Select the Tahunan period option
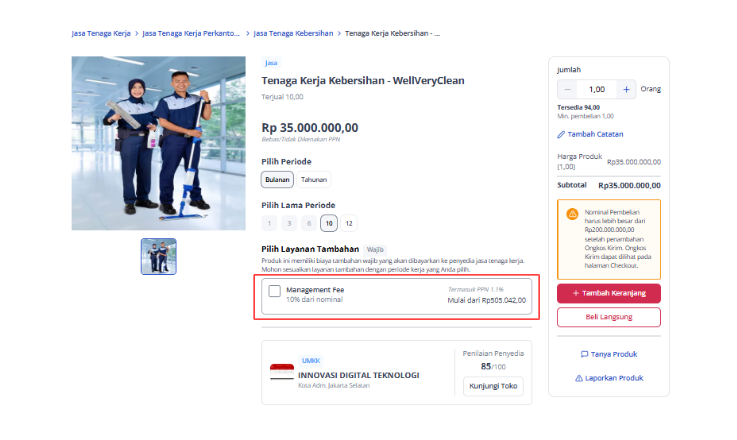The width and height of the screenshot is (737, 440). 314,180
